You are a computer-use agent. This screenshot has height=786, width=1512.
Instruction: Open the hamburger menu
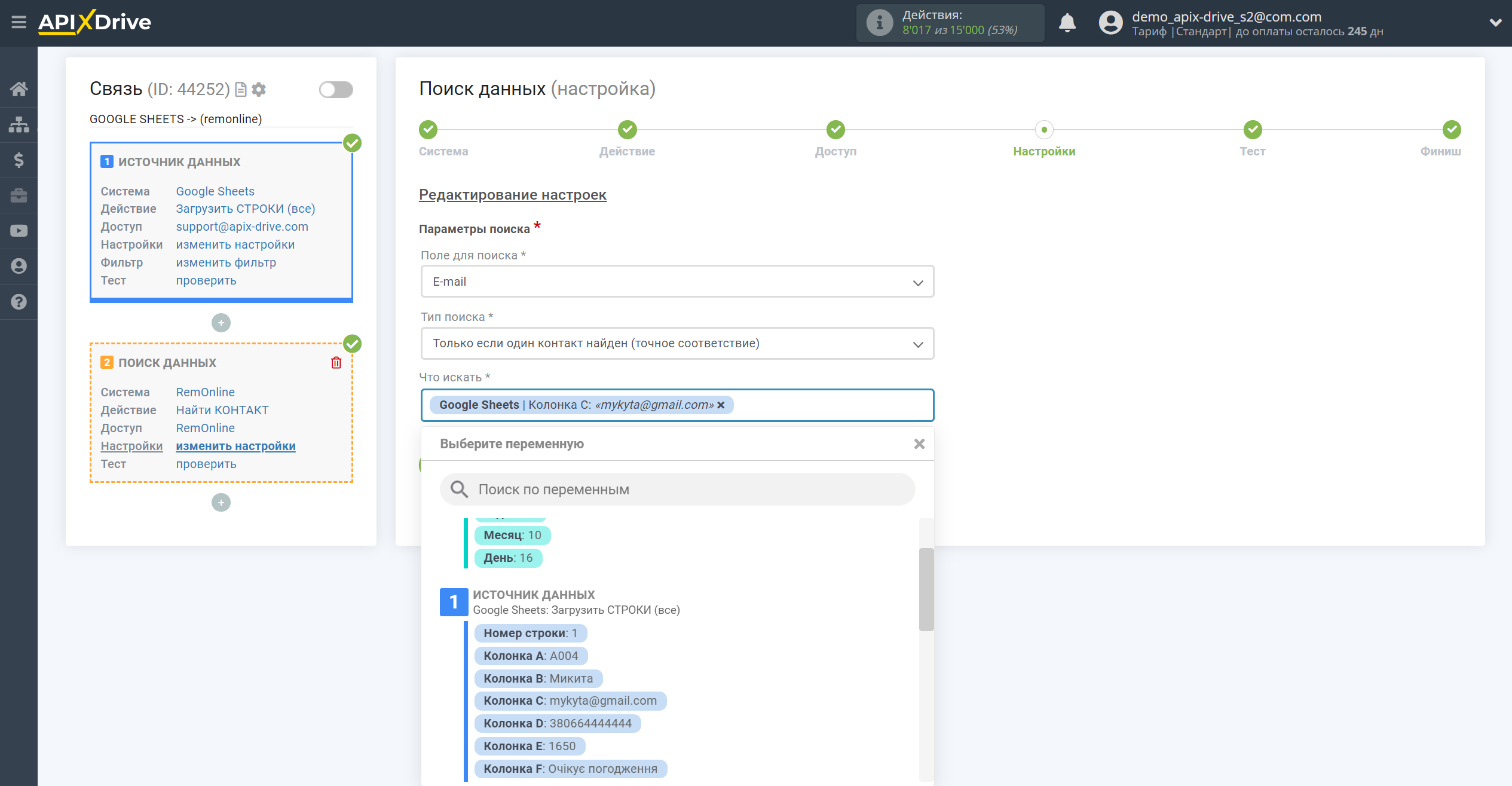(x=19, y=23)
